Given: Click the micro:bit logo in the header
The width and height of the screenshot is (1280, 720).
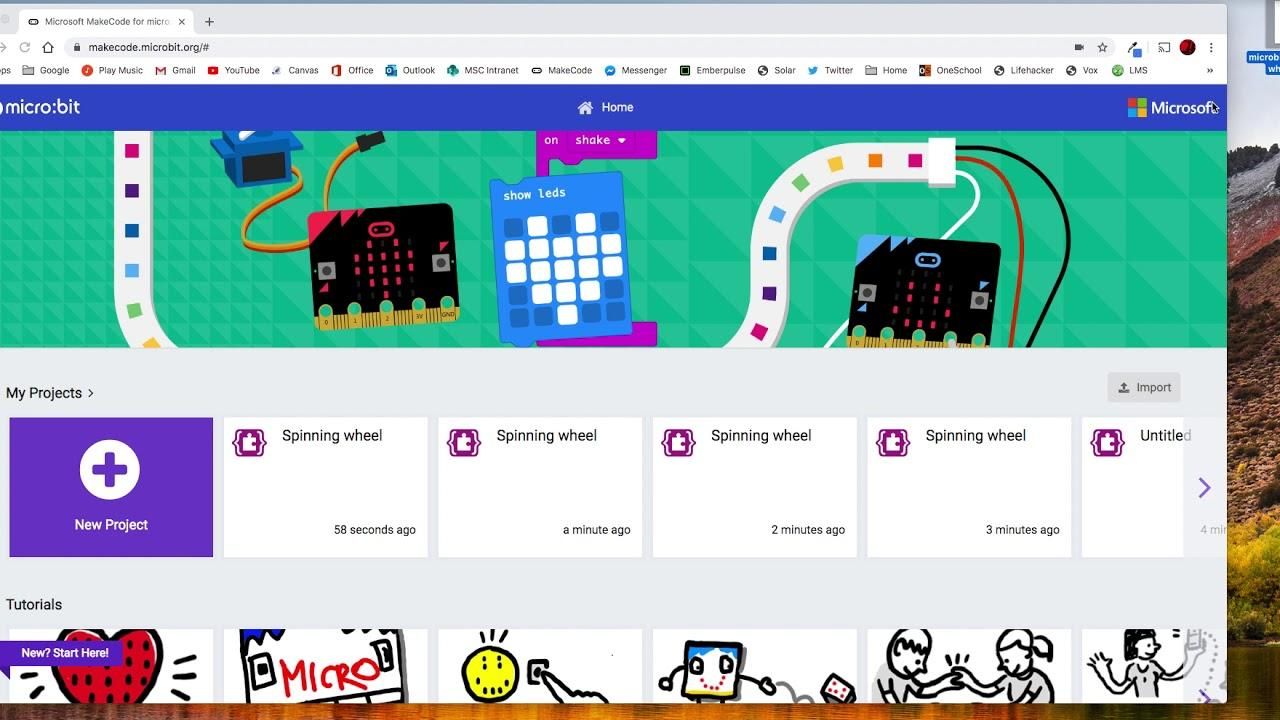Looking at the screenshot, I should (40, 106).
